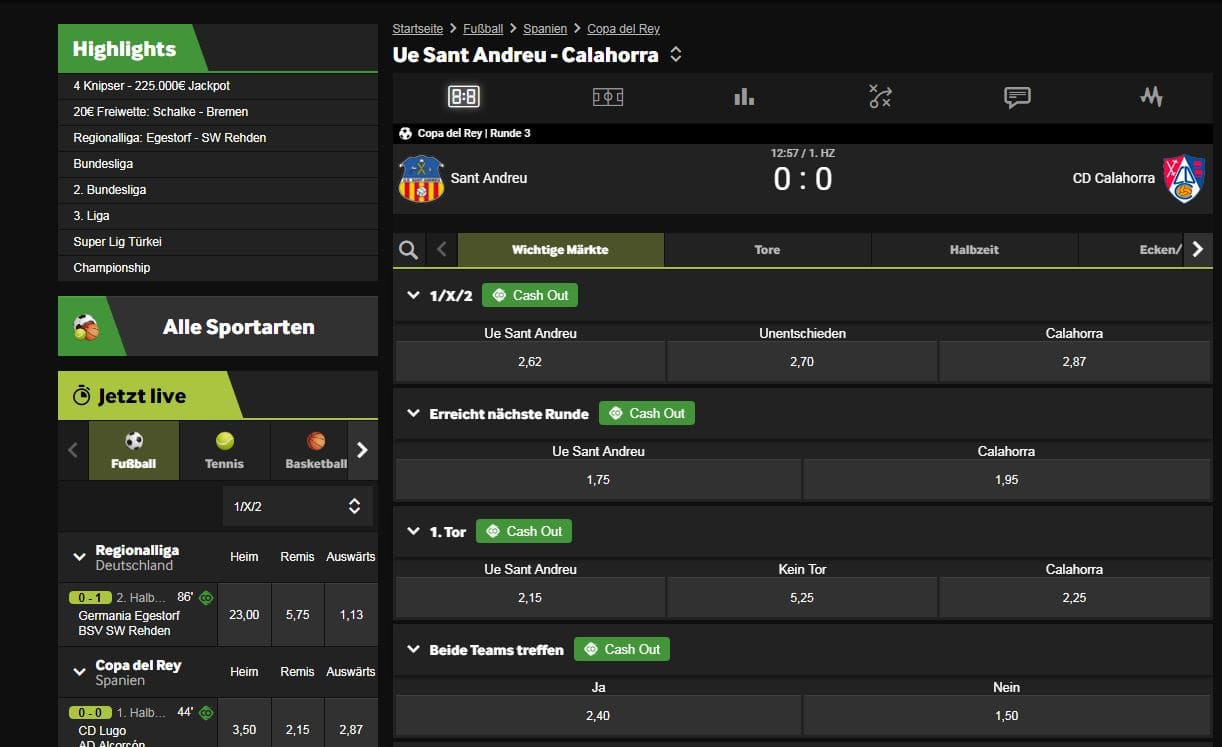Collapse Regionalliga Deutschland live group
The image size is (1222, 747).
(79, 557)
